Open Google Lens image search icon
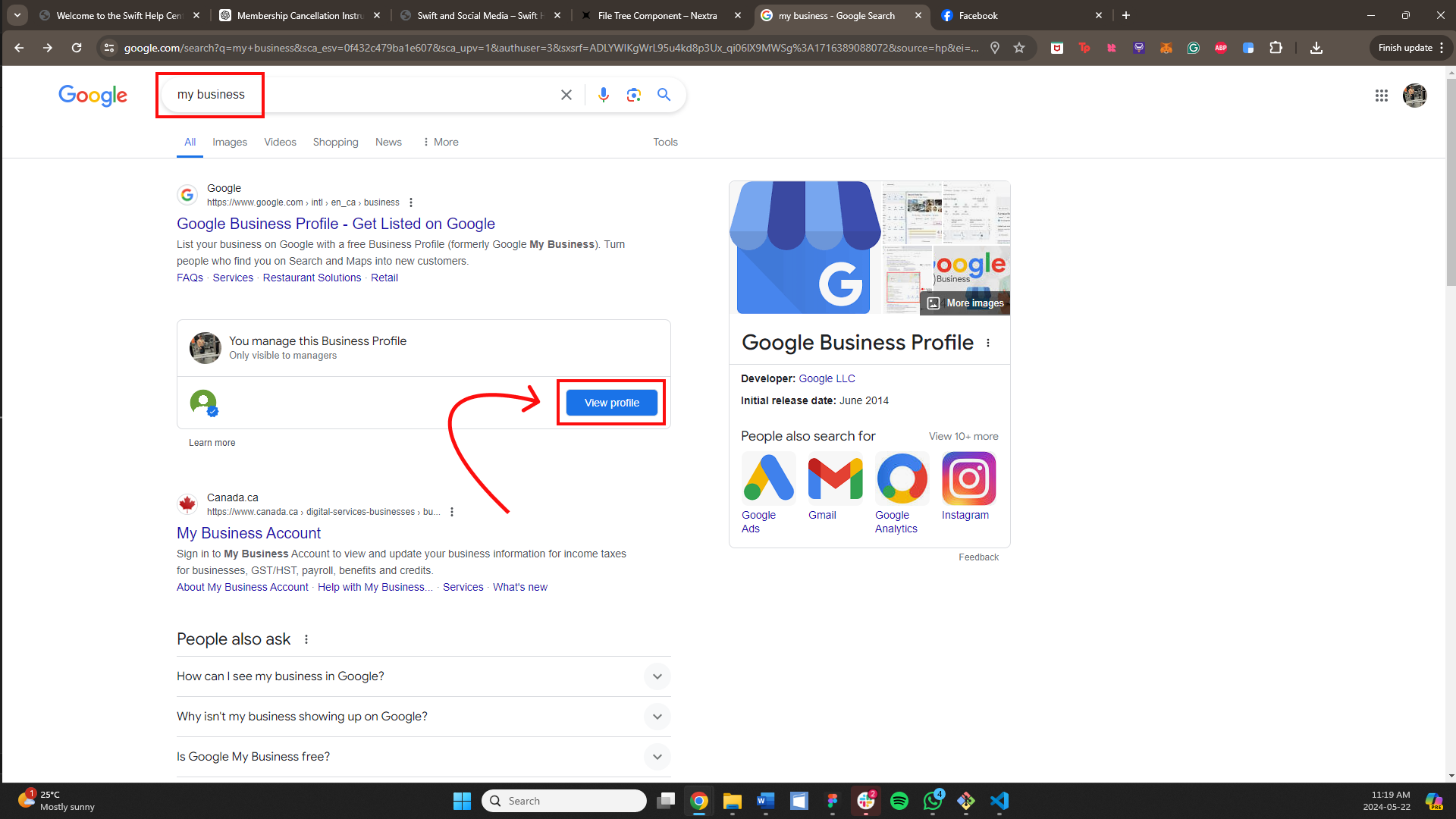 [634, 95]
